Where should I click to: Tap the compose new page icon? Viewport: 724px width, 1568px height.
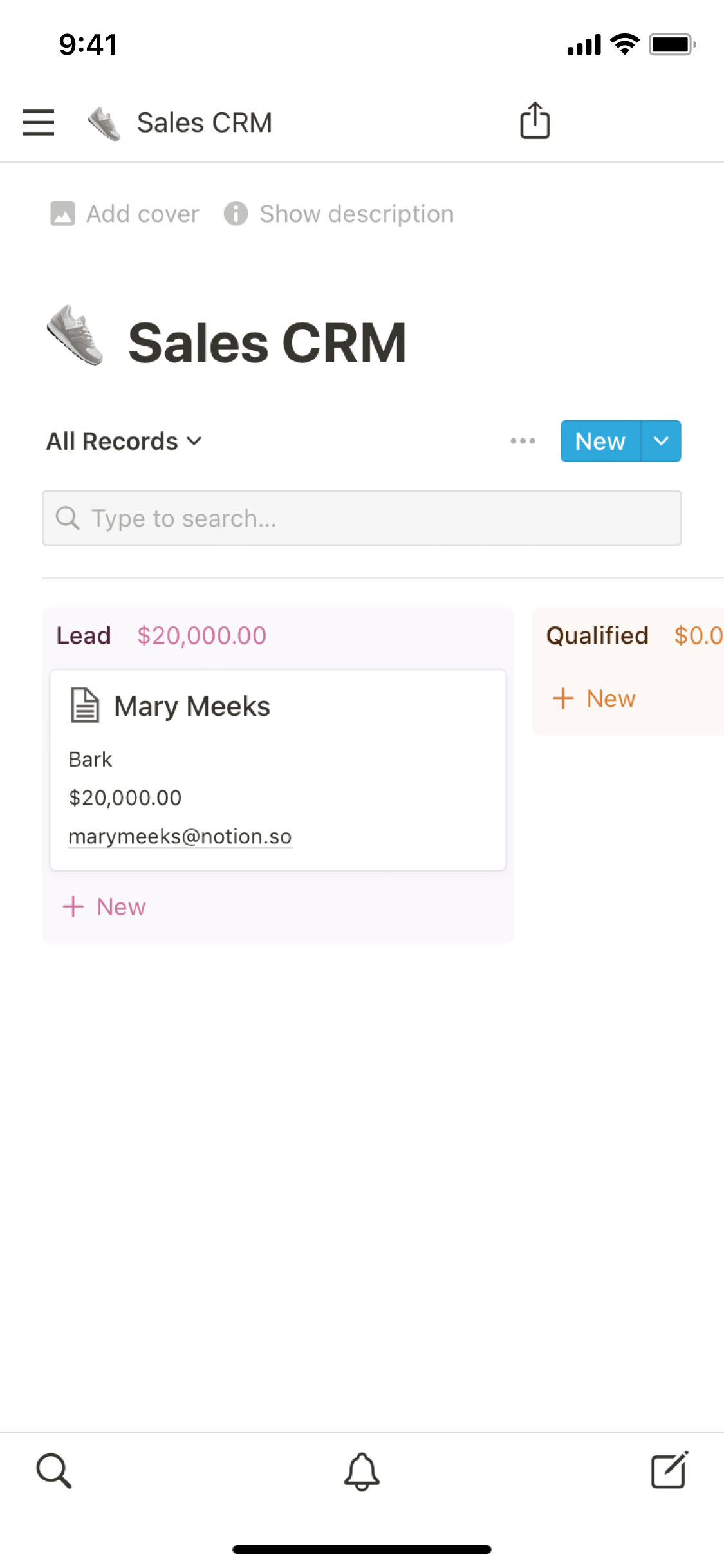coord(669,1470)
